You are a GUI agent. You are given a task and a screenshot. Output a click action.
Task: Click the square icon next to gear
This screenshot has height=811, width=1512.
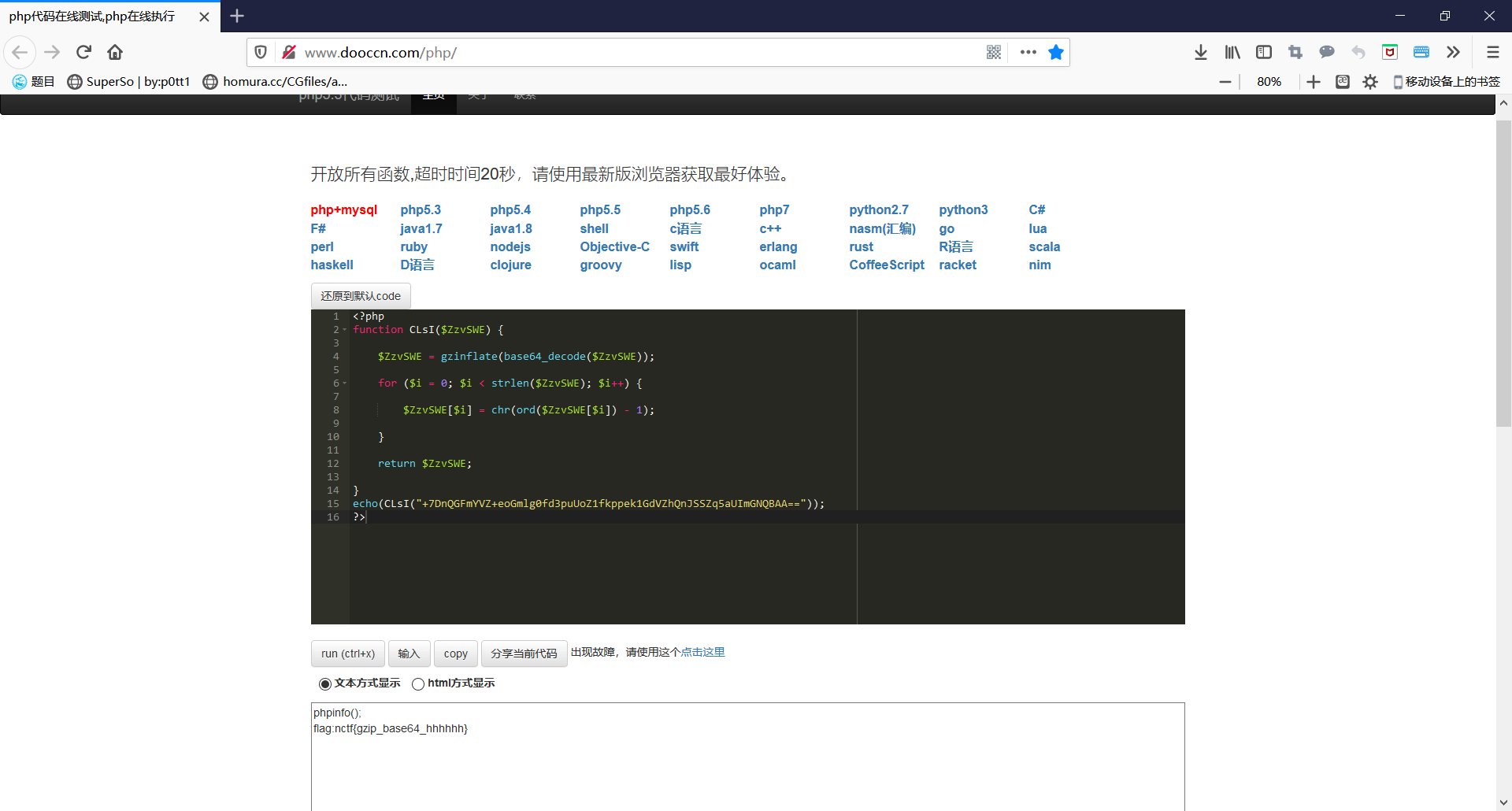pyautogui.click(x=1343, y=82)
